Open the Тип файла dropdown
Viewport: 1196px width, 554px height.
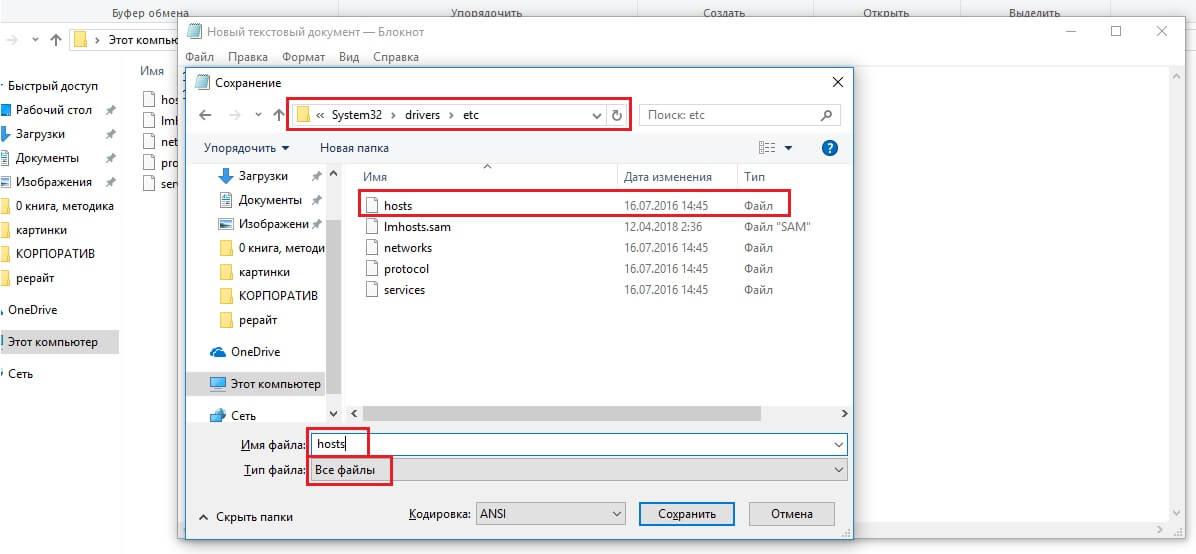[x=578, y=470]
